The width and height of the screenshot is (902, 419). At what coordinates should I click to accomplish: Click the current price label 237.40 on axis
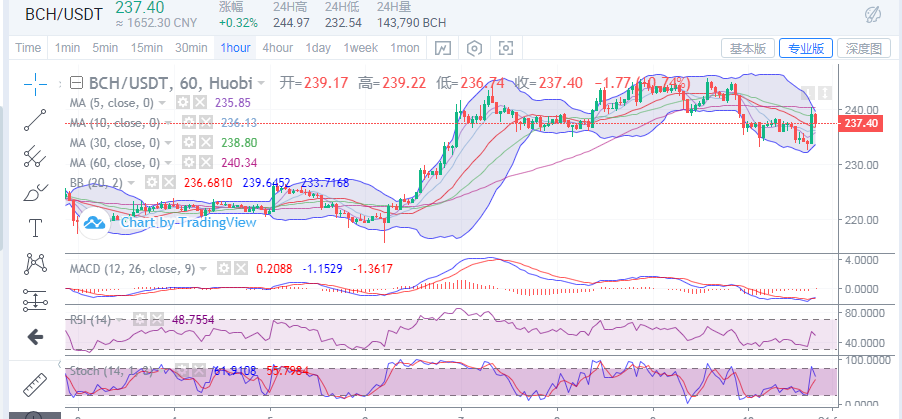pos(860,123)
